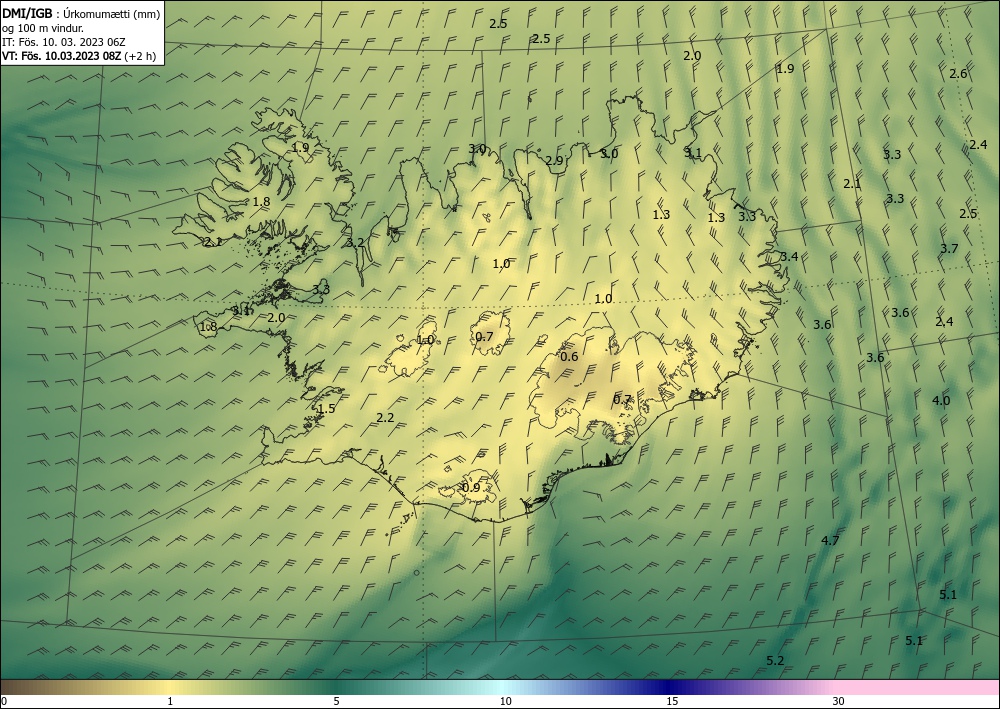Pick the 3.4 value on the east coast
This screenshot has height=709, width=1000.
click(x=790, y=256)
